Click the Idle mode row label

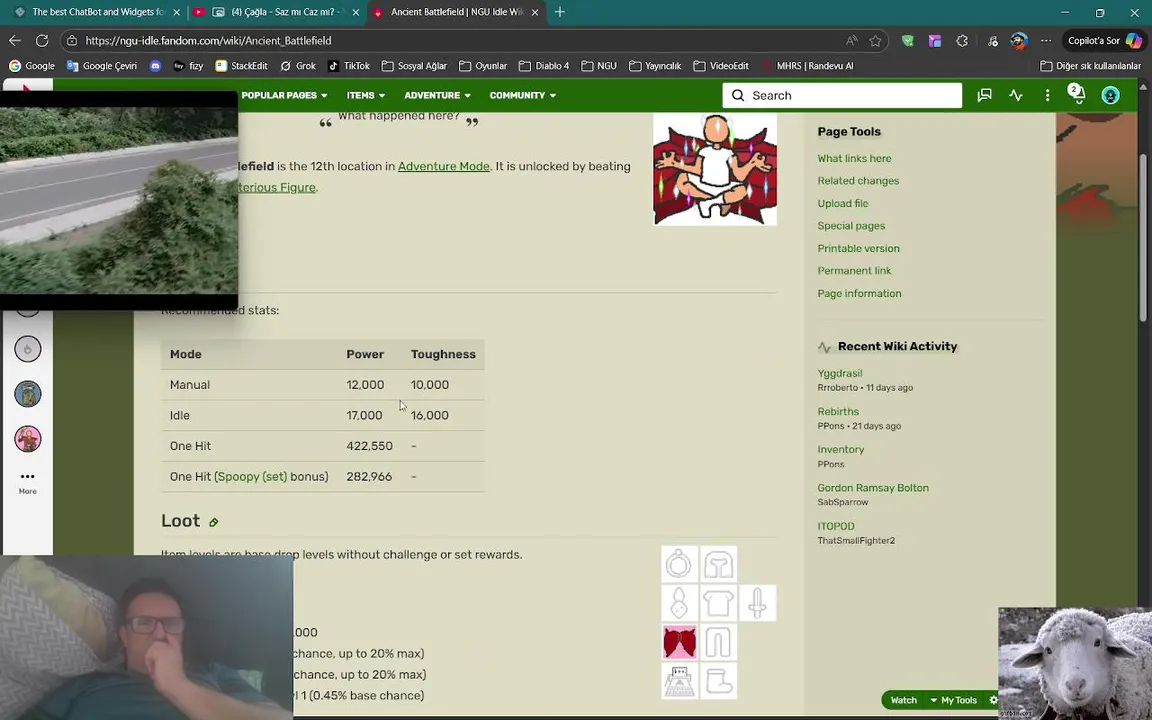[180, 416]
